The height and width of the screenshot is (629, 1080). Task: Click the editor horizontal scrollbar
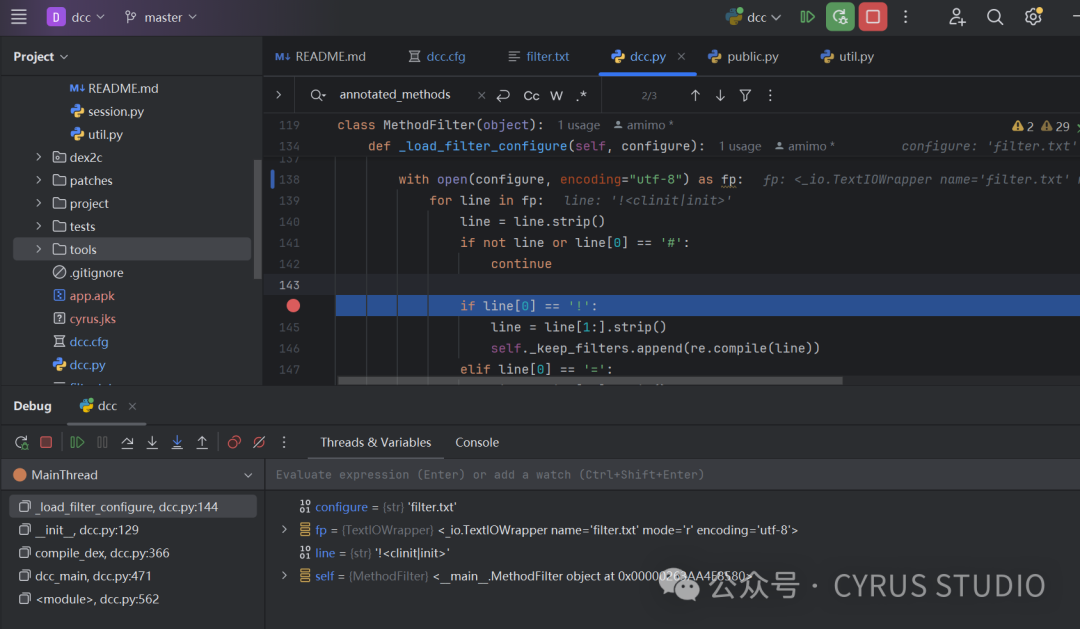590,380
